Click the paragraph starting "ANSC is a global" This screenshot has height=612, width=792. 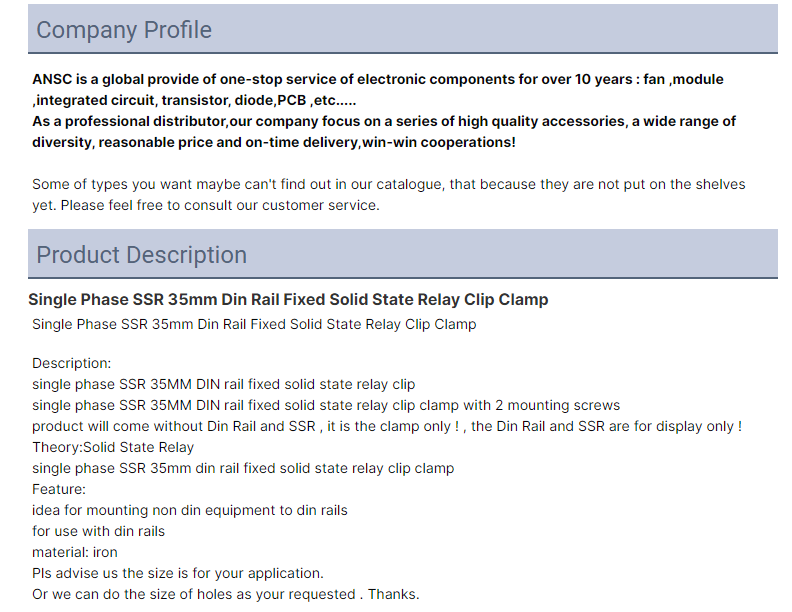point(378,89)
